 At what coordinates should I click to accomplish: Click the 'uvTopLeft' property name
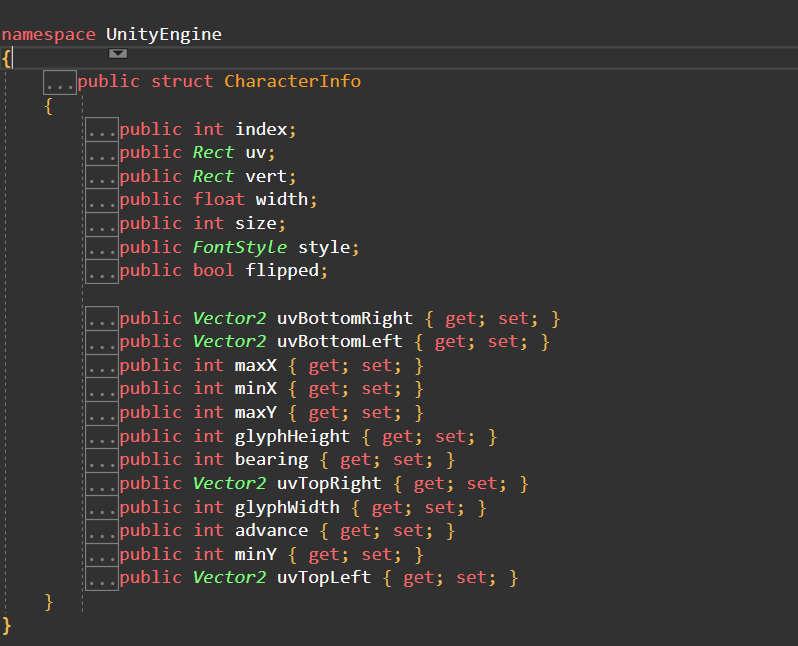point(324,578)
